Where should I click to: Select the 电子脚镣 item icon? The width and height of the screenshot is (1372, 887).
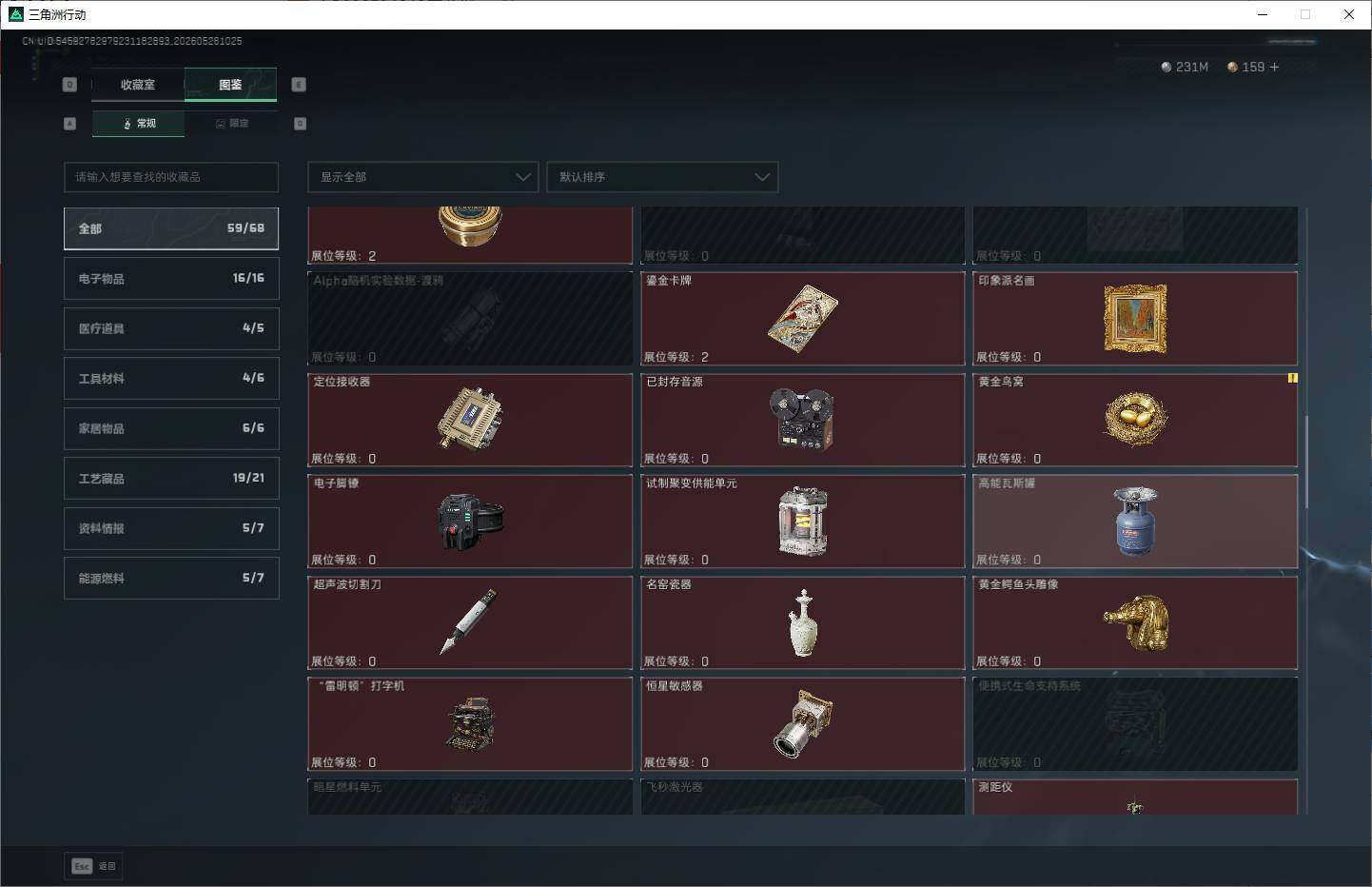(x=470, y=521)
